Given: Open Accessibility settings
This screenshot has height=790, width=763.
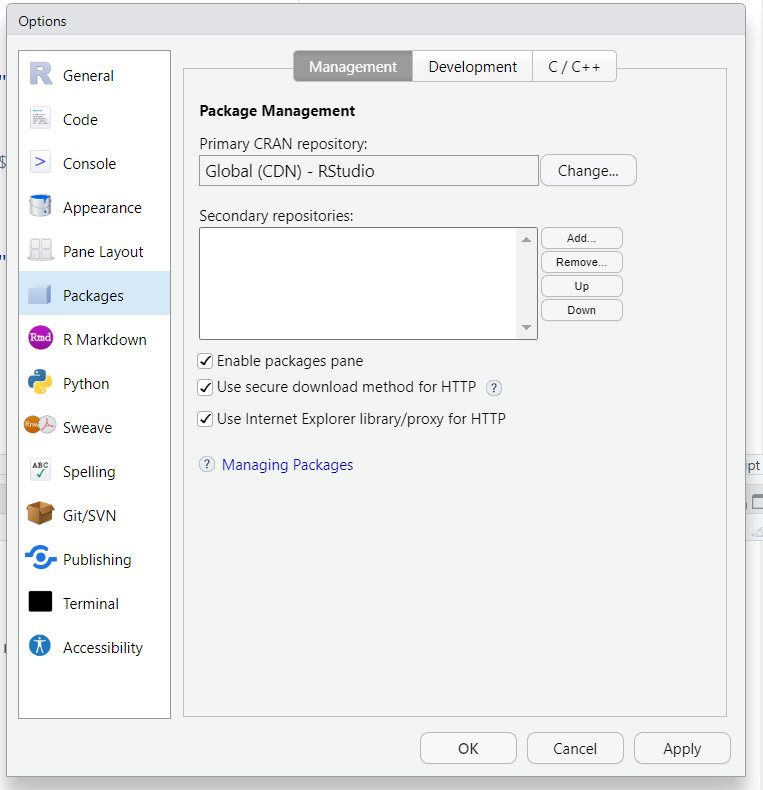Looking at the screenshot, I should [94, 647].
